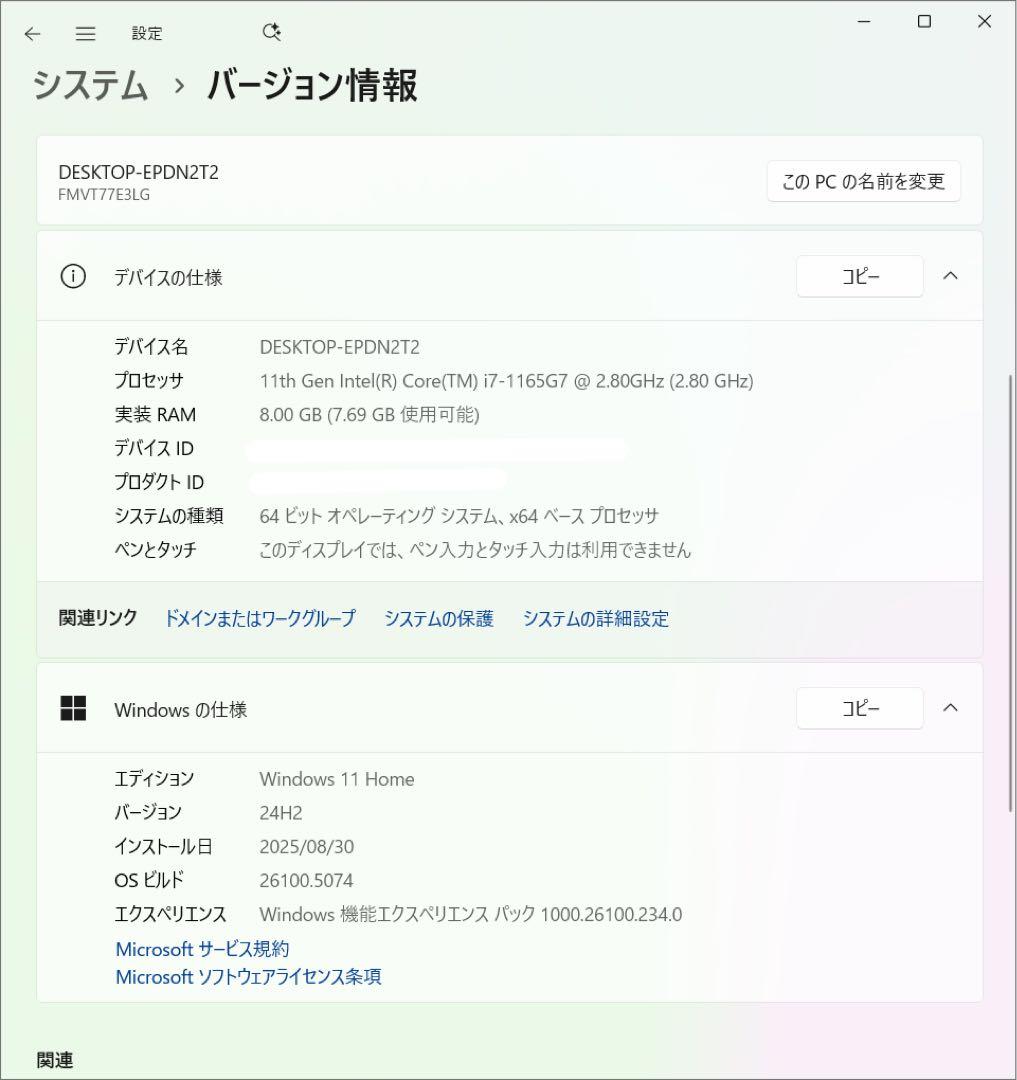Collapse the デバイスの仕様 section

tap(951, 276)
